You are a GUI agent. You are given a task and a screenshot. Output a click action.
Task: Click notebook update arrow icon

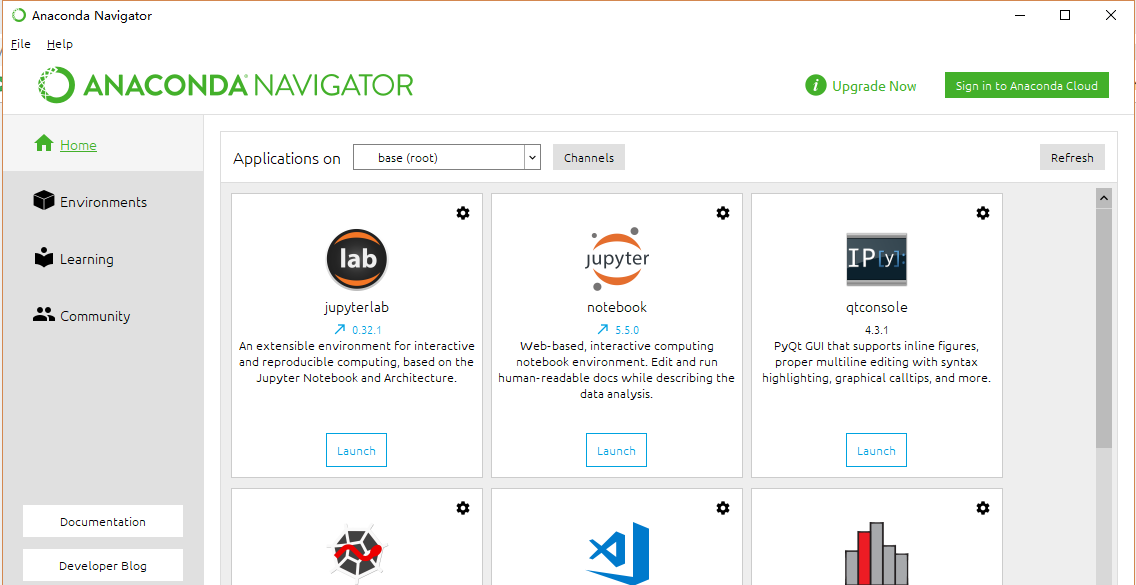603,329
